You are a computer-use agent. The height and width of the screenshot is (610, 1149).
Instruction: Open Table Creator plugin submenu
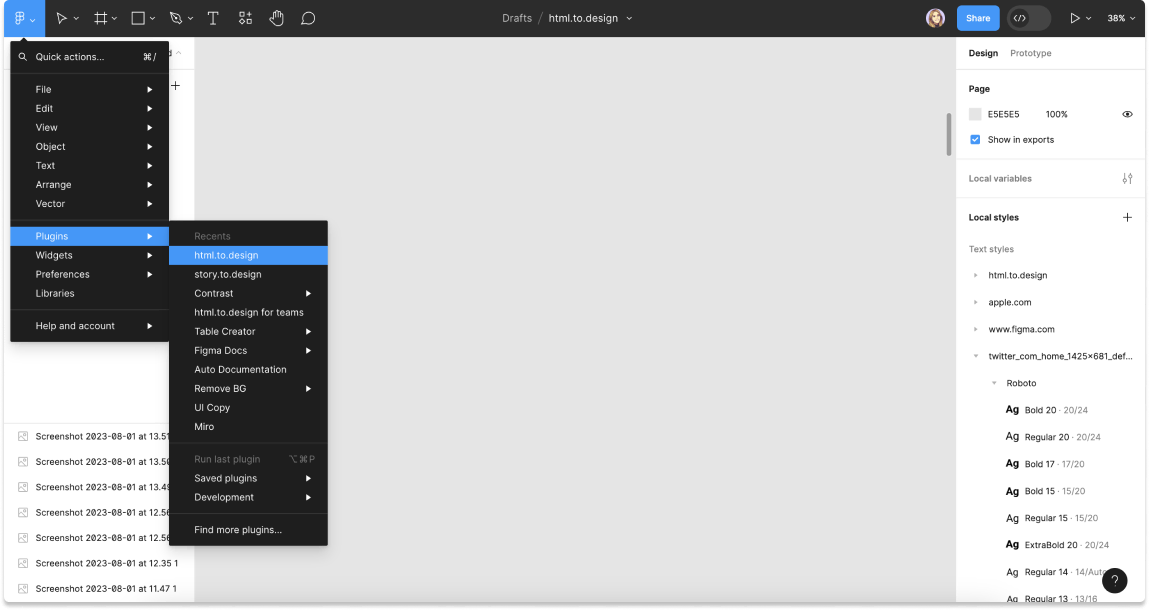click(x=248, y=331)
